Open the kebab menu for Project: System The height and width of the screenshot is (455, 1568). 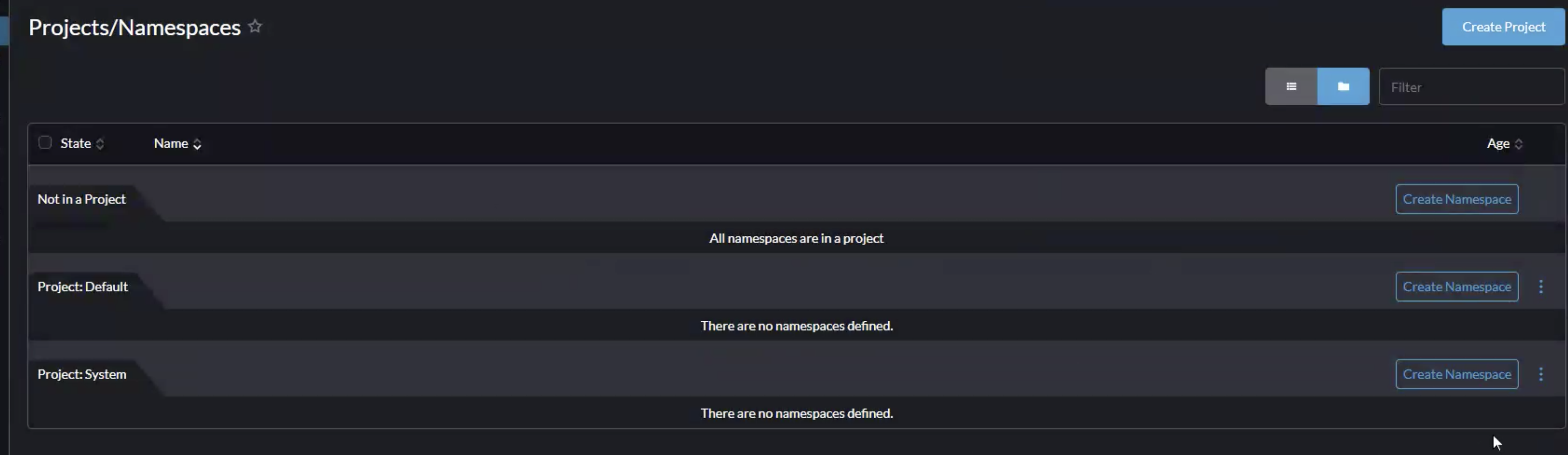(1541, 374)
